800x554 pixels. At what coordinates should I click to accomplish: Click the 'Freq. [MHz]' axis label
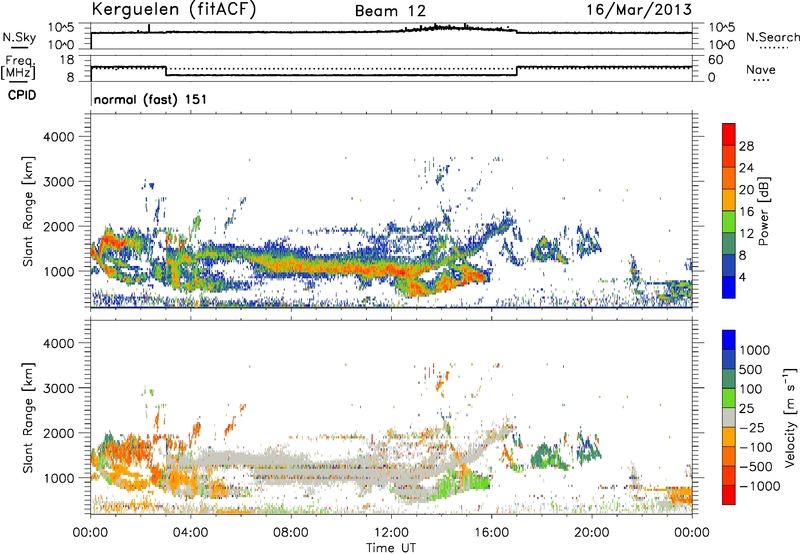pos(19,68)
